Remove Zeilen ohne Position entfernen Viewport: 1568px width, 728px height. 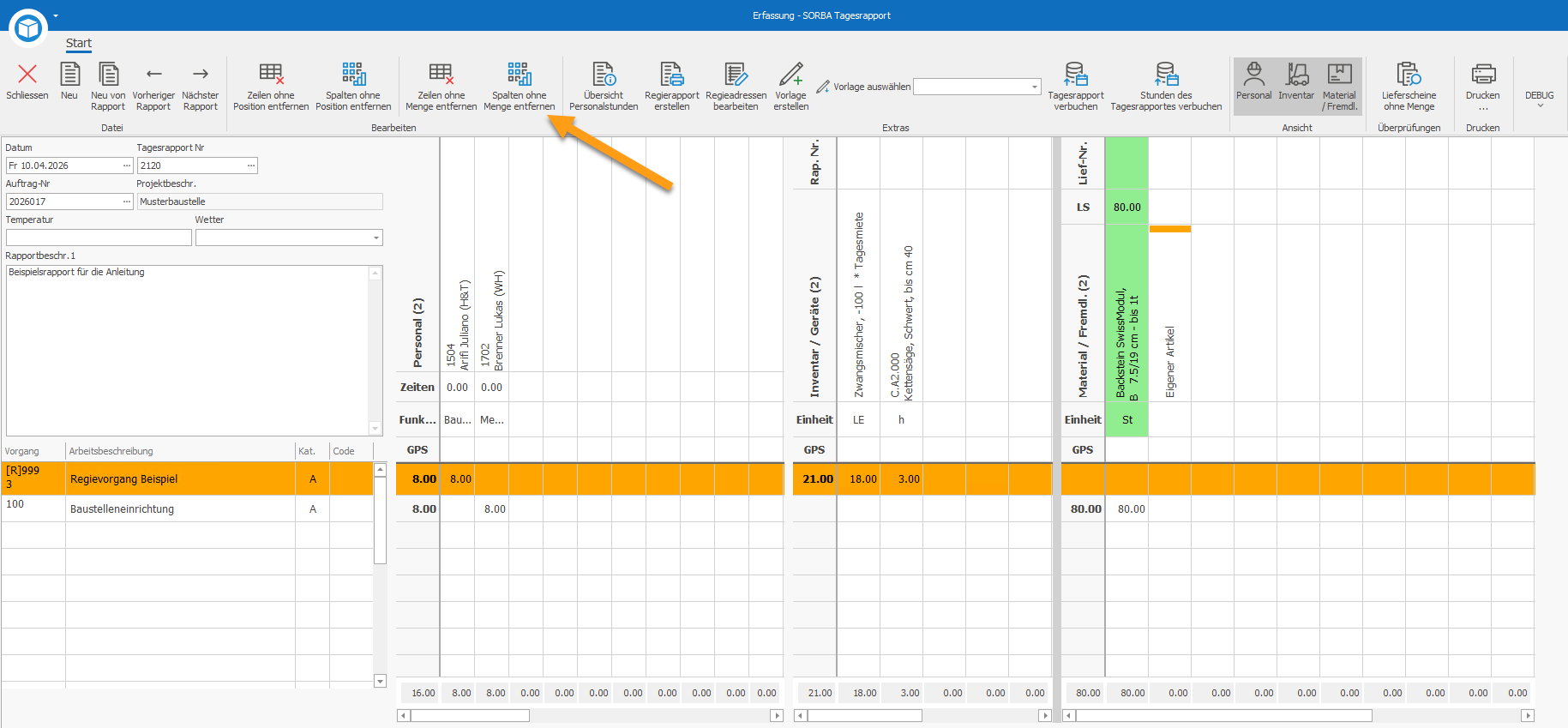[x=271, y=86]
